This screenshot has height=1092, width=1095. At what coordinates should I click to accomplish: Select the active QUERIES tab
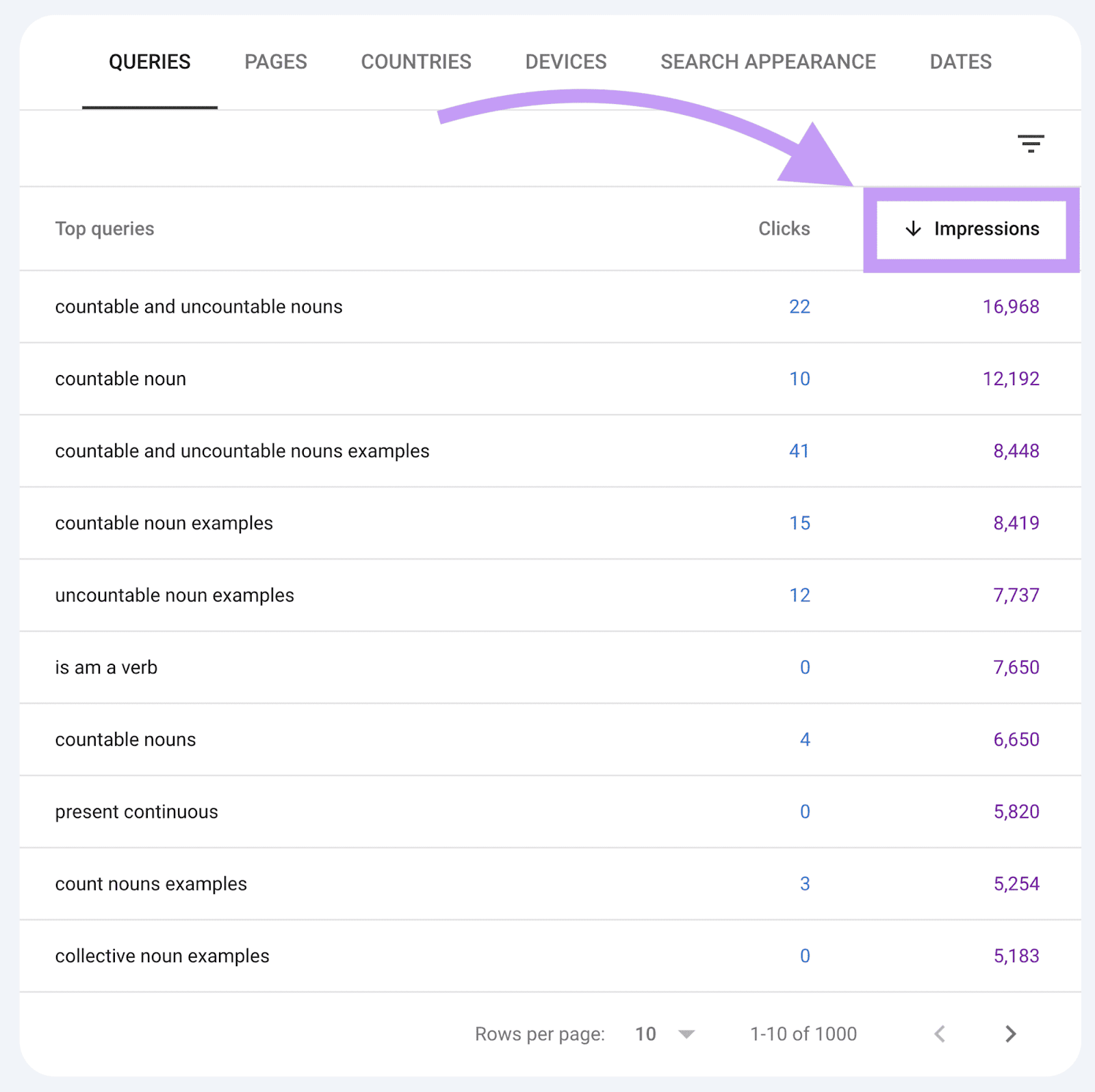coord(150,62)
